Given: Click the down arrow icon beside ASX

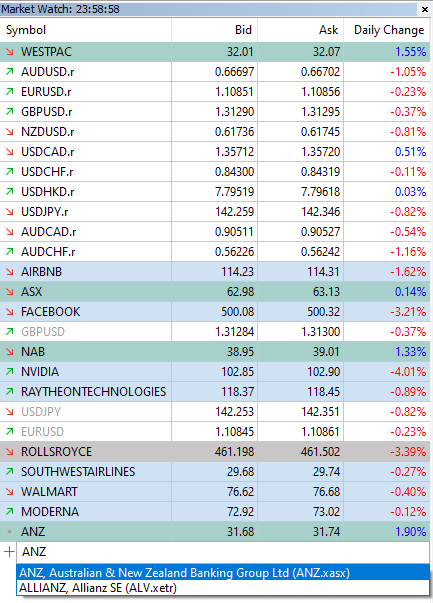Looking at the screenshot, I should (10, 292).
